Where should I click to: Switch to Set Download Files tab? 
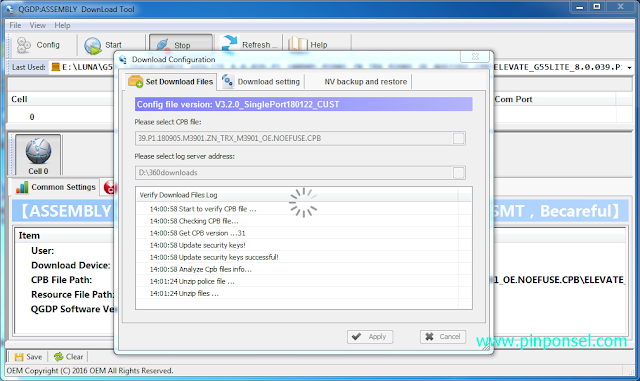click(x=171, y=81)
